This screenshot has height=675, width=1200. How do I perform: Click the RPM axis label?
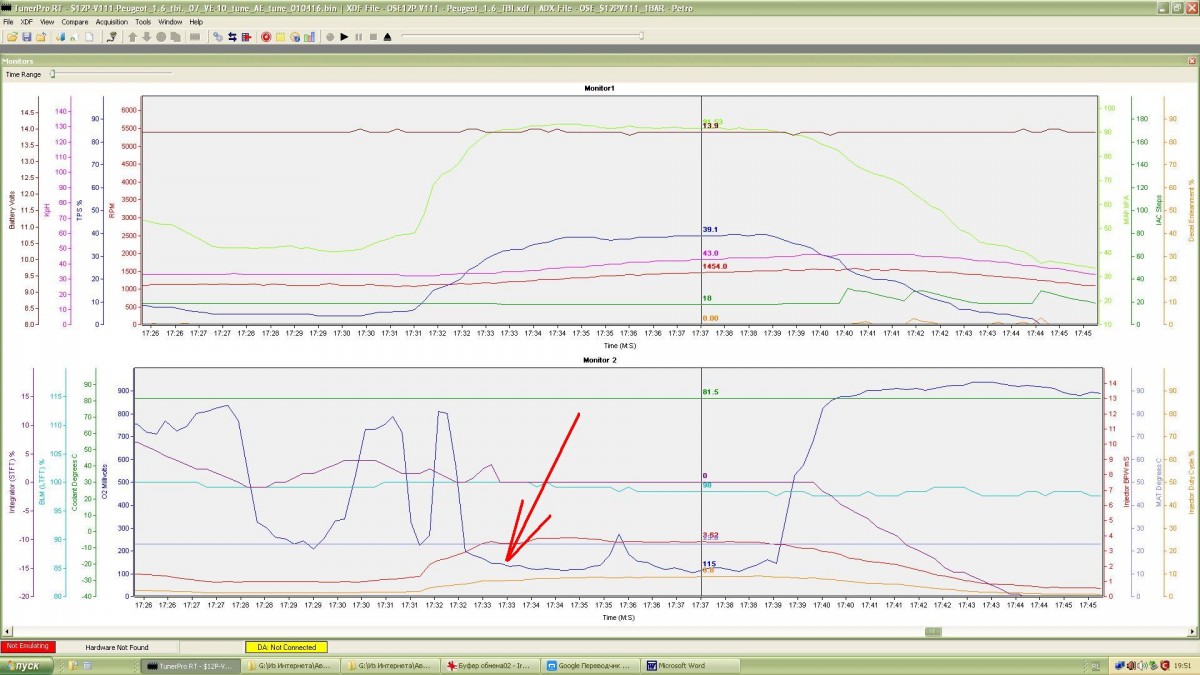[113, 210]
